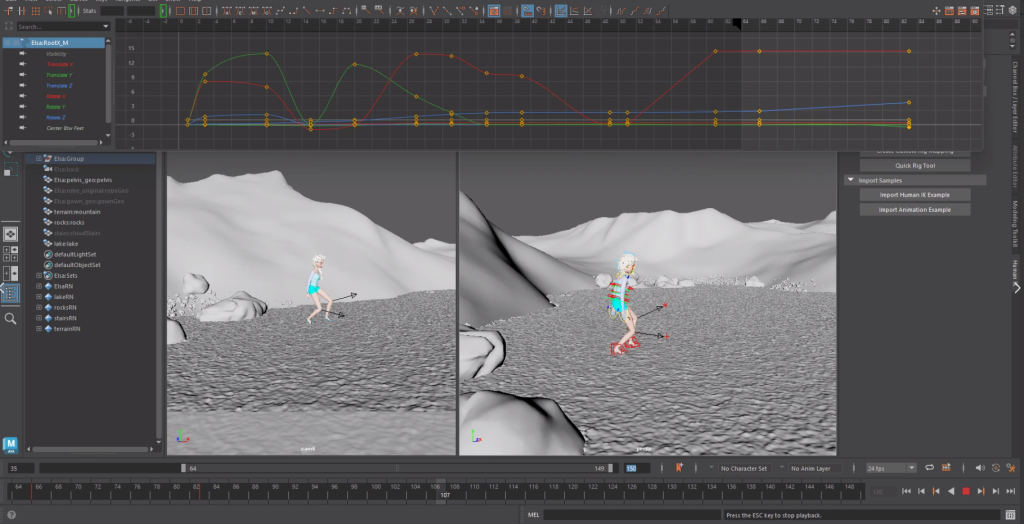The image size is (1024, 524).
Task: Open the 24 fps dropdown
Action: [891, 468]
